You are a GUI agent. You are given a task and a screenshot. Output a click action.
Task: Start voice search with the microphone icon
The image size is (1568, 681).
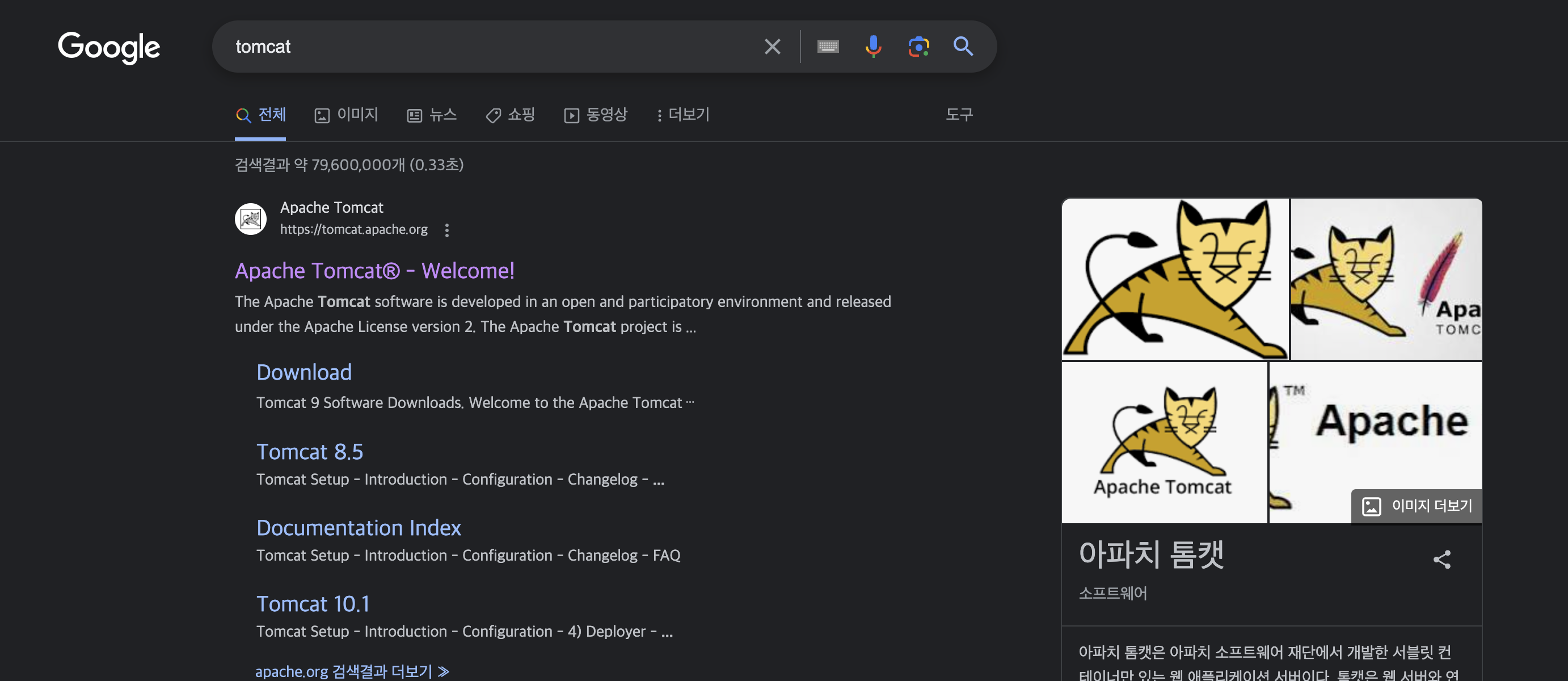tap(873, 47)
